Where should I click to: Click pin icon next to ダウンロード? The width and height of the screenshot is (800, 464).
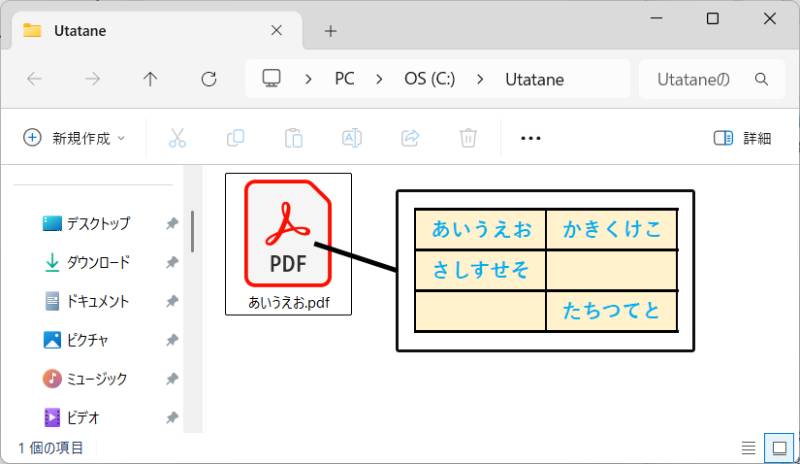tap(172, 262)
